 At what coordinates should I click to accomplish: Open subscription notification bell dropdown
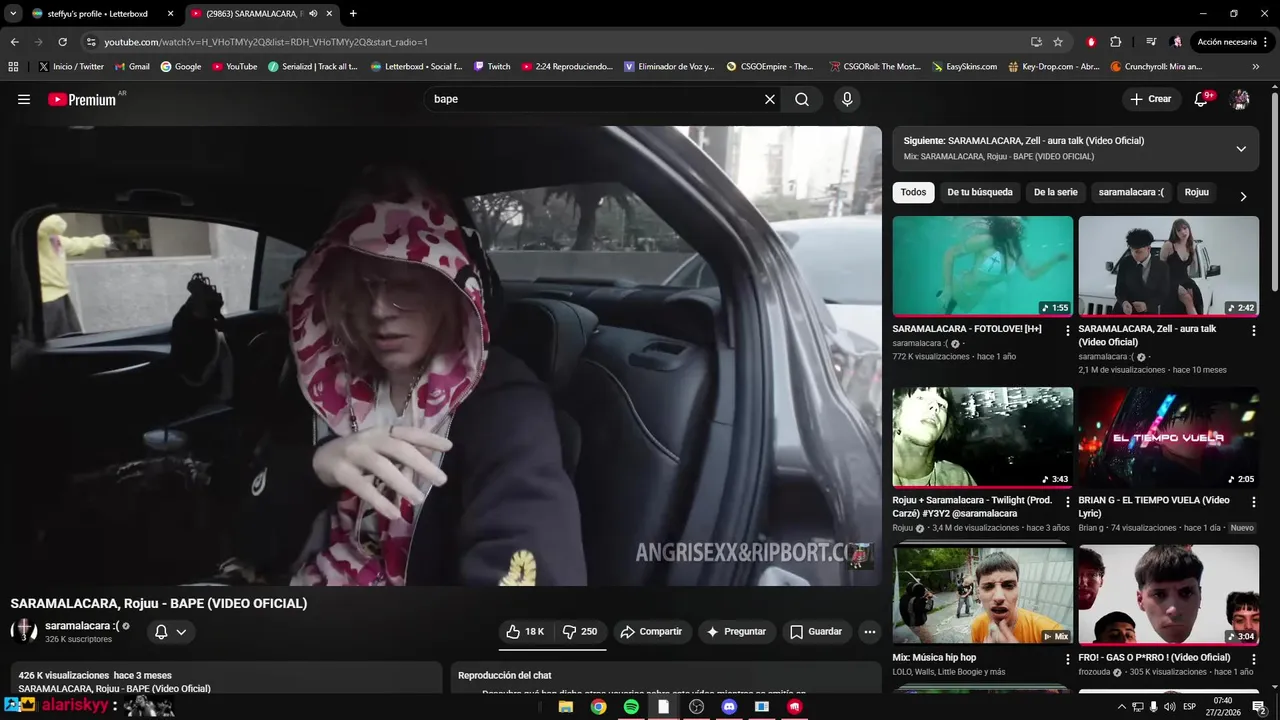pyautogui.click(x=170, y=632)
